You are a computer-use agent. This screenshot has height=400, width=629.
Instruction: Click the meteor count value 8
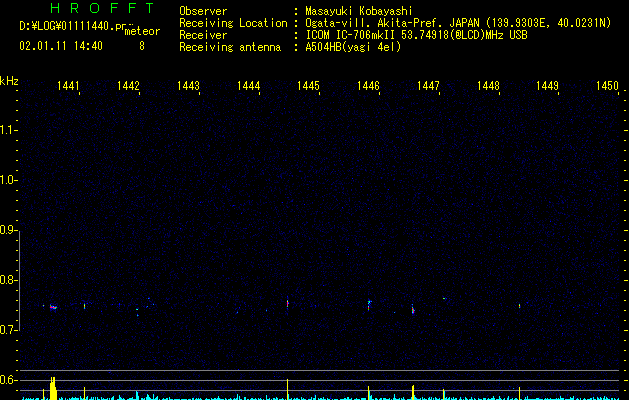pos(142,46)
